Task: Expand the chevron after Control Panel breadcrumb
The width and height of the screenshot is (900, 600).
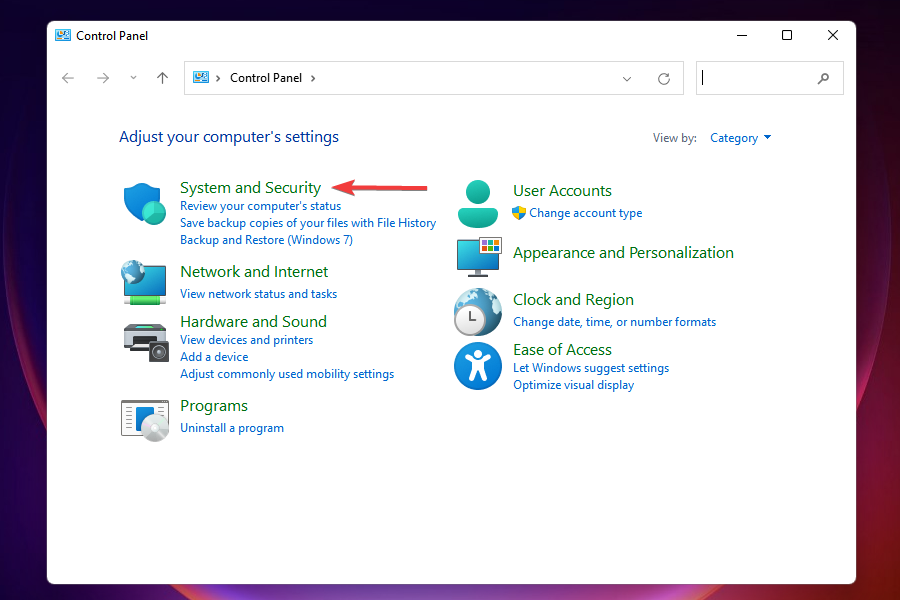Action: [313, 78]
